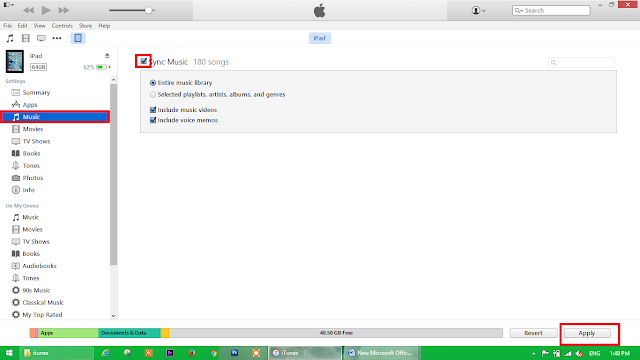This screenshot has height=360, width=640.
Task: Open Firefox from the taskbar
Action: point(191,353)
